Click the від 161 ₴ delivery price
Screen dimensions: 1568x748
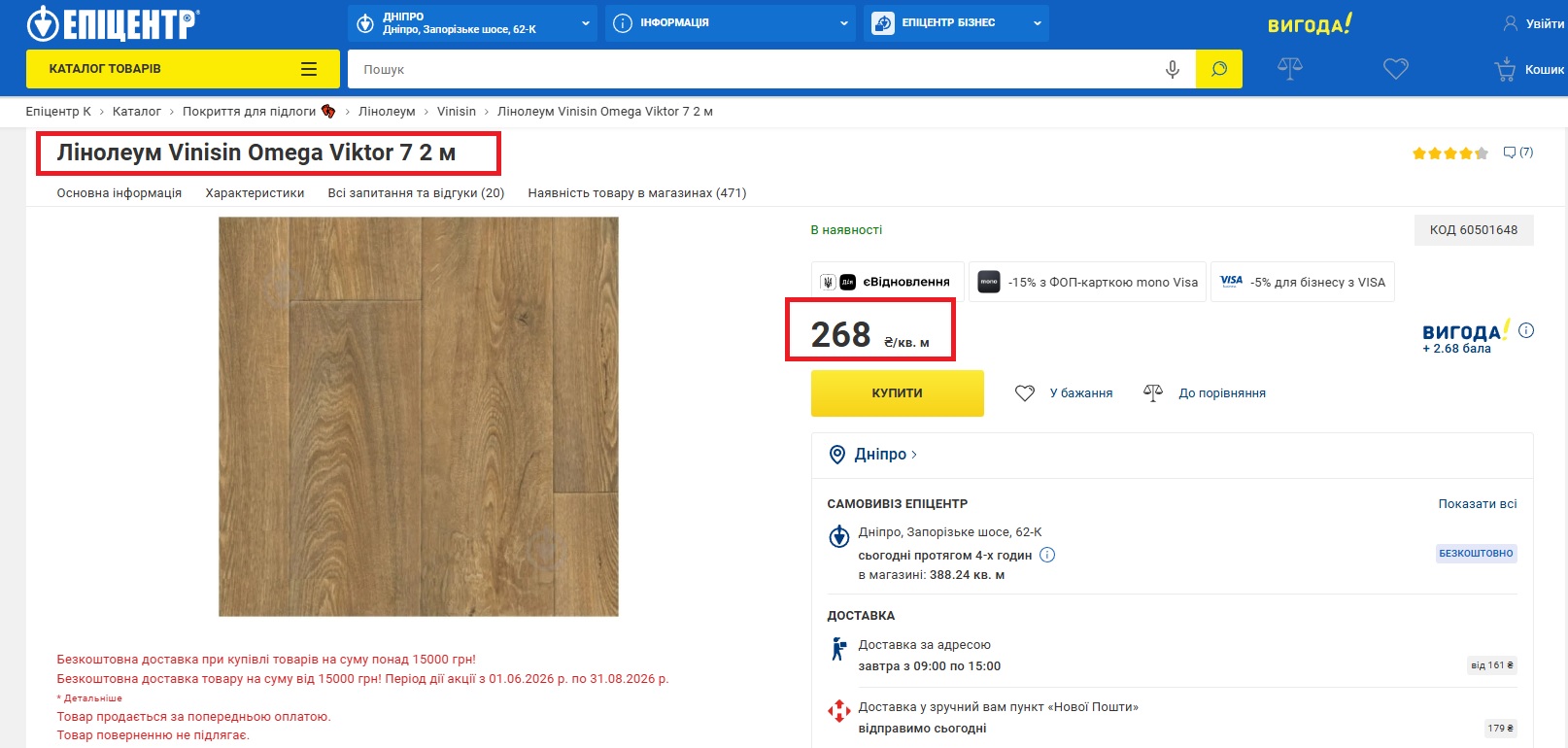tap(1492, 665)
